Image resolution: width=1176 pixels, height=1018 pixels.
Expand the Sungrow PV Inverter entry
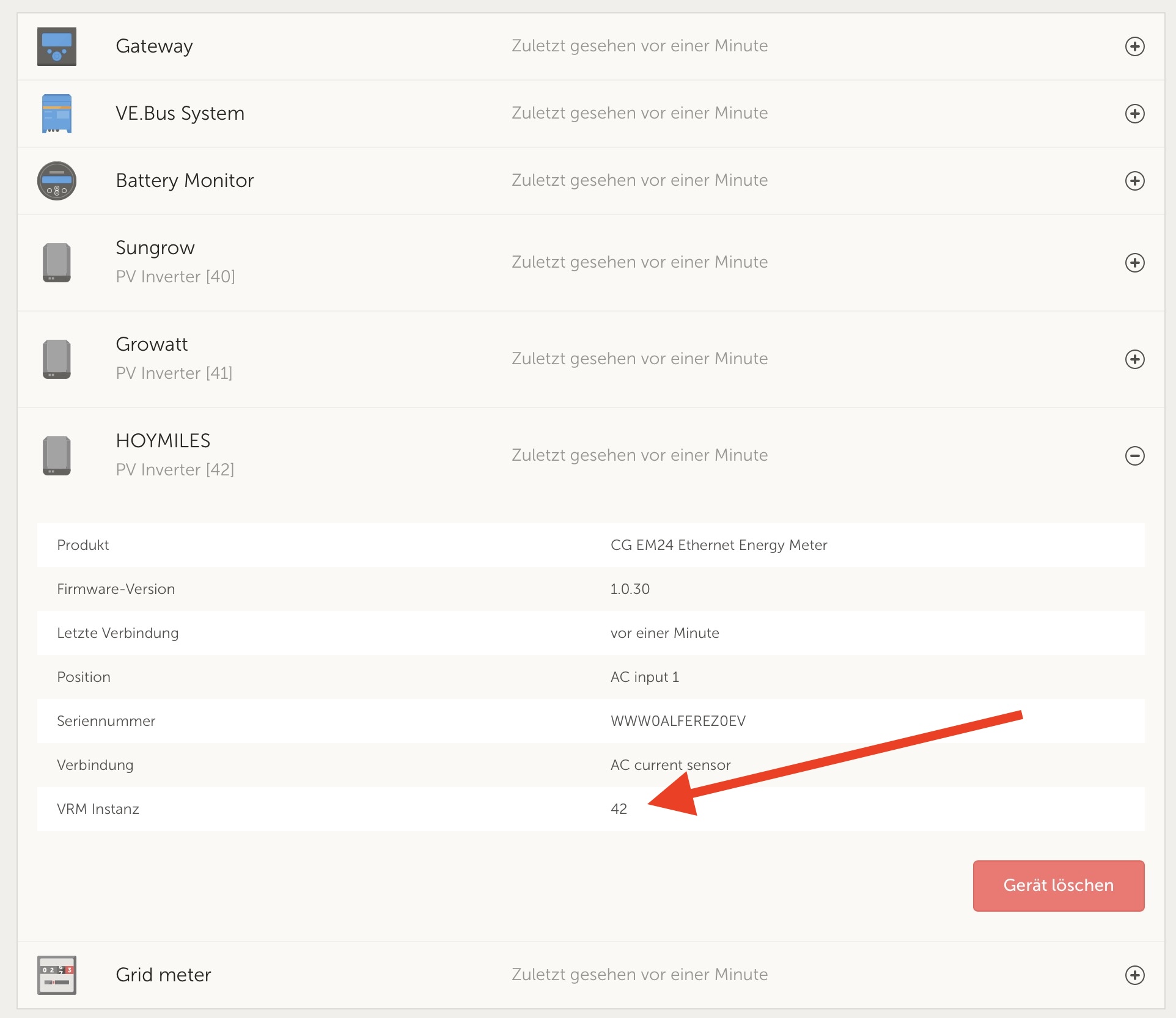(1134, 263)
